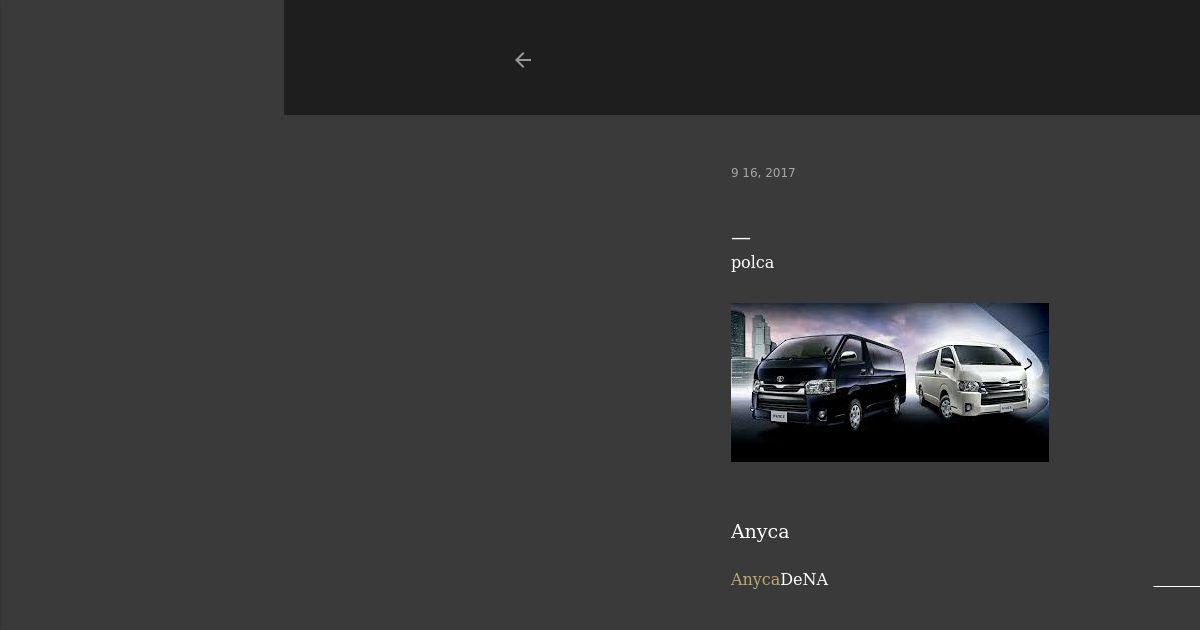
Task: Select the date text 9 16, 2017
Action: tap(763, 173)
